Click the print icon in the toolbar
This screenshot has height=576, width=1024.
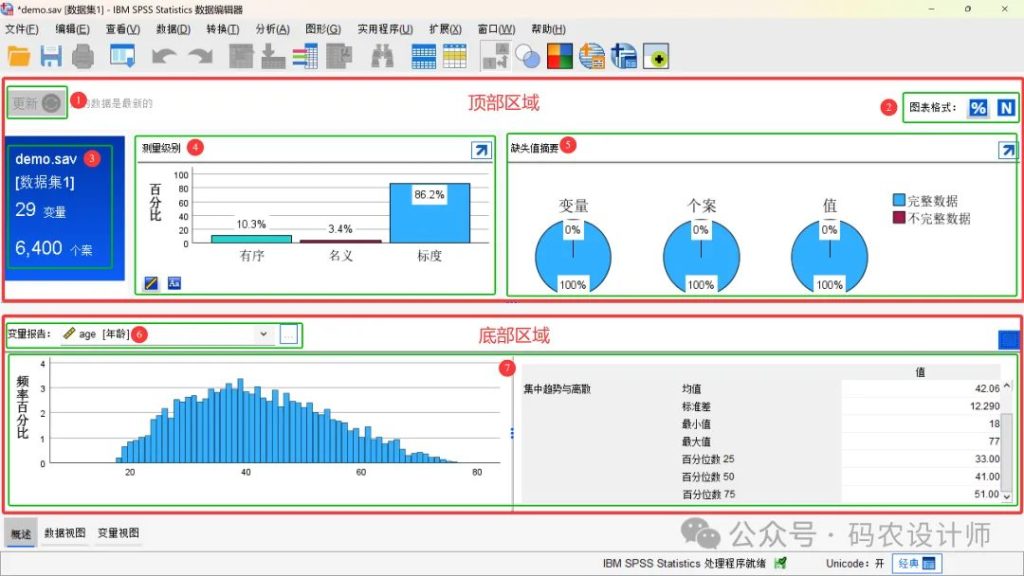82,57
